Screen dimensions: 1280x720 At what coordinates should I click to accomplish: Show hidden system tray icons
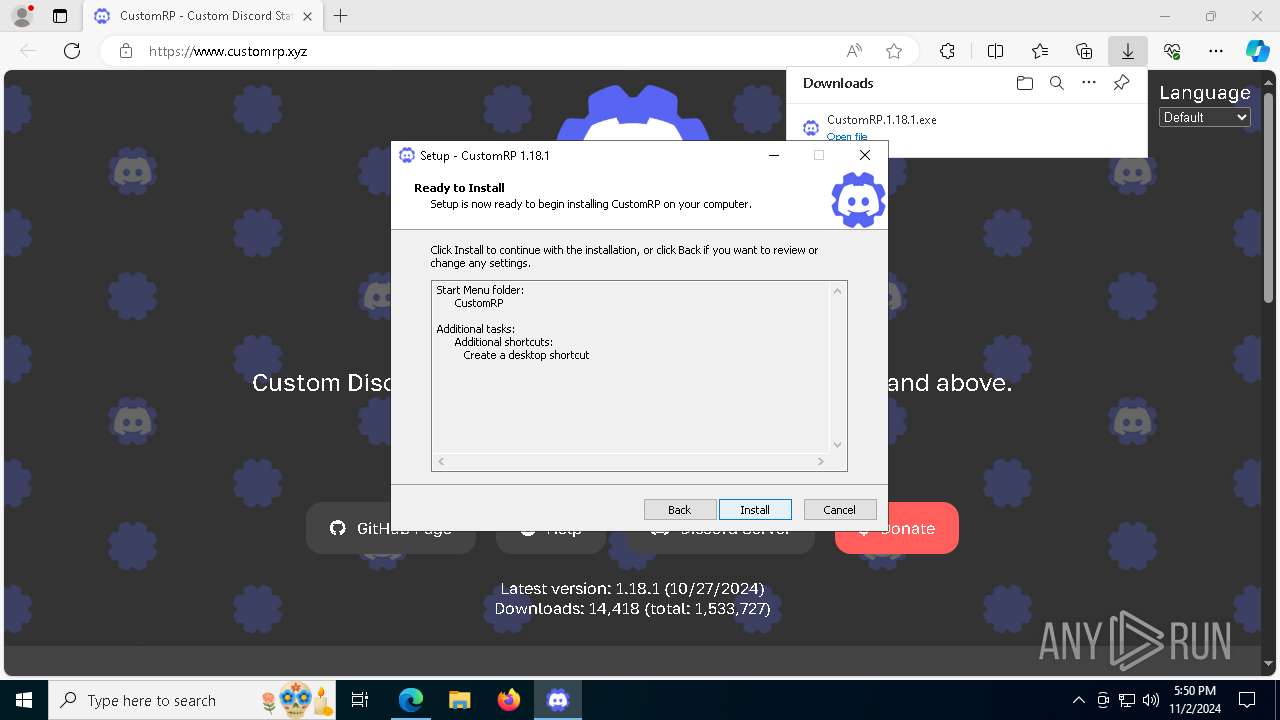tap(1078, 700)
